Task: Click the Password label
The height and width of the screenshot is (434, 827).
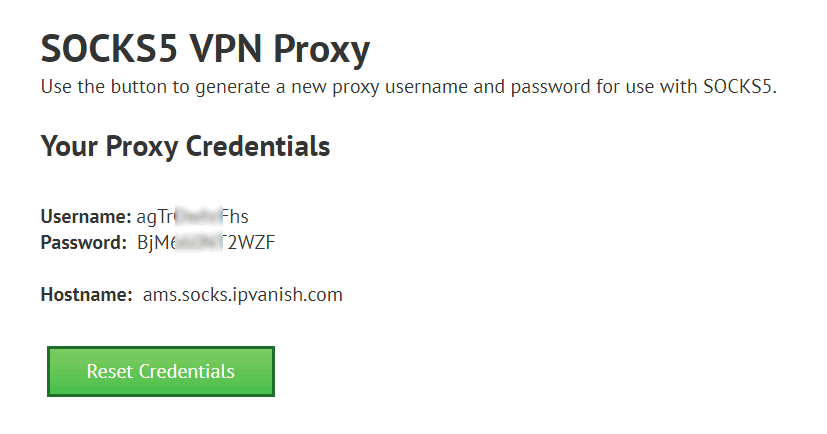Action: pos(84,243)
